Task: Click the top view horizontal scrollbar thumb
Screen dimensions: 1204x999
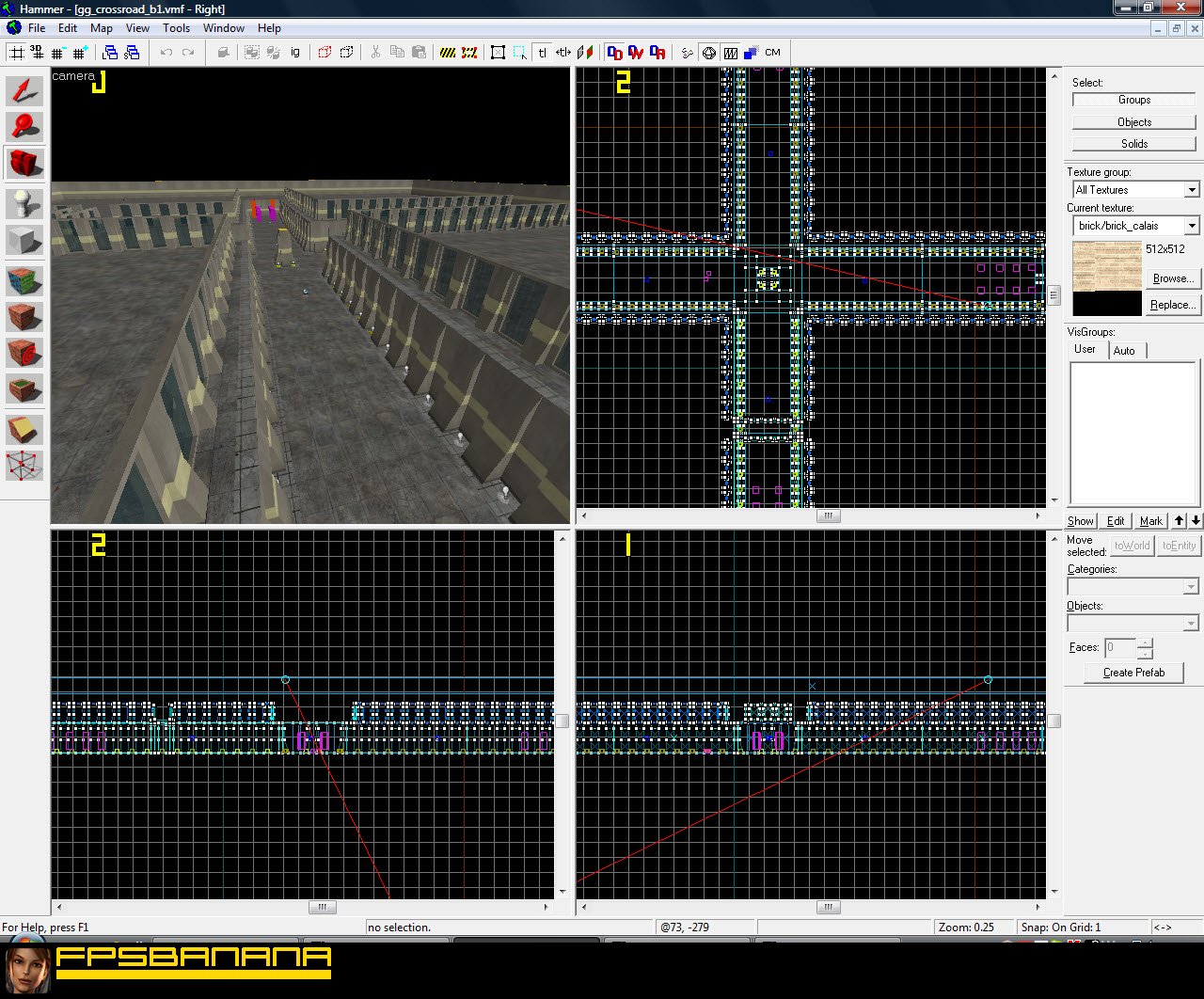Action: tap(828, 515)
